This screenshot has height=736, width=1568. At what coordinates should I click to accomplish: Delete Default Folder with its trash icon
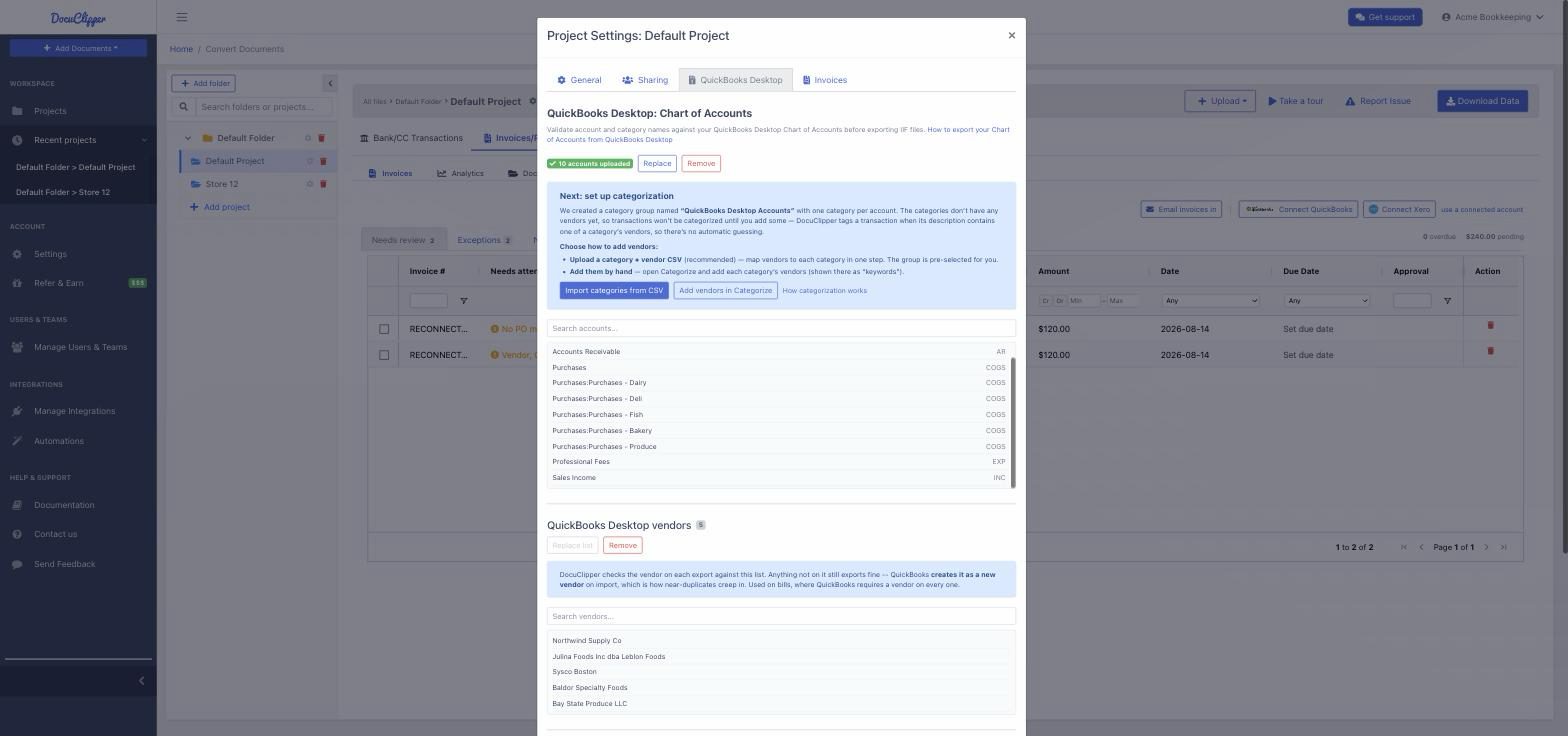(x=323, y=138)
